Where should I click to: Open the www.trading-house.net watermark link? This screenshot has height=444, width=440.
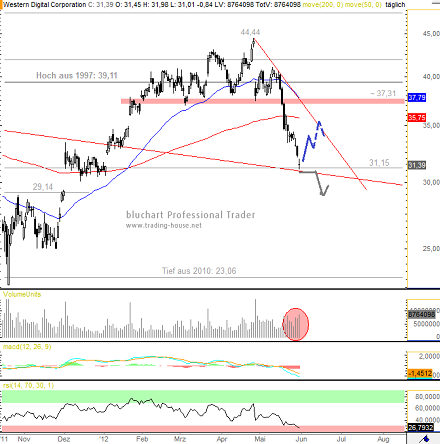(164, 226)
